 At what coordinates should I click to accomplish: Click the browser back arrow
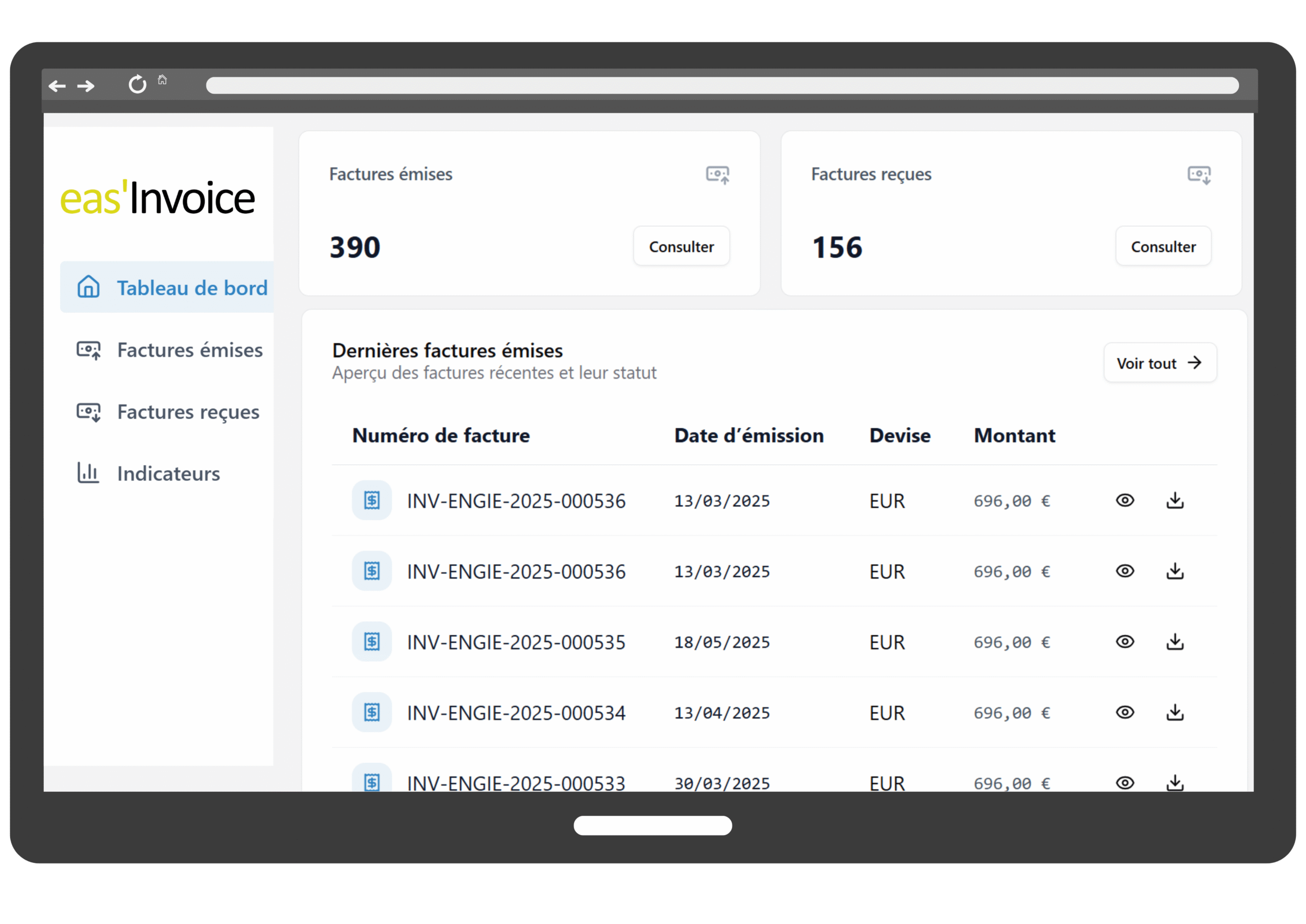[x=57, y=86]
